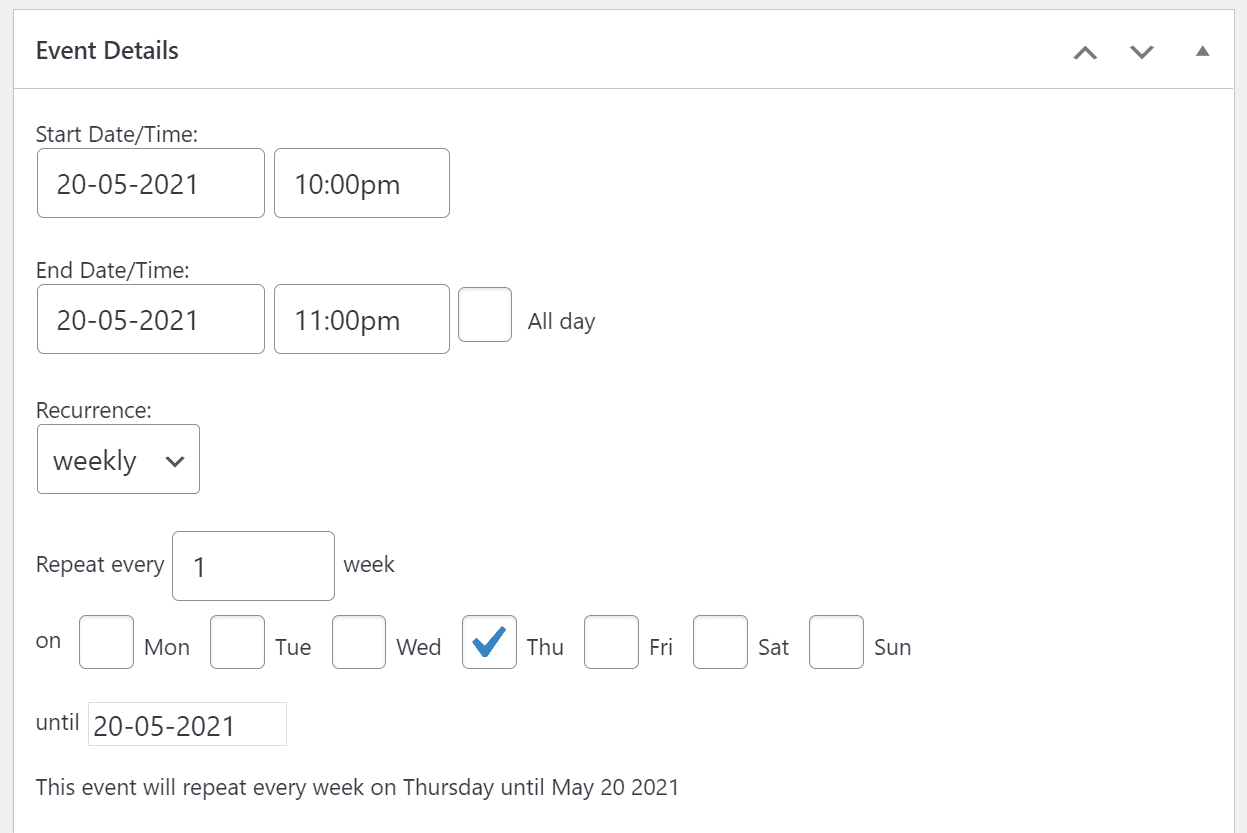Click the Start Date field showing 20-05-2021
Image resolution: width=1247 pixels, height=833 pixels.
(x=150, y=183)
